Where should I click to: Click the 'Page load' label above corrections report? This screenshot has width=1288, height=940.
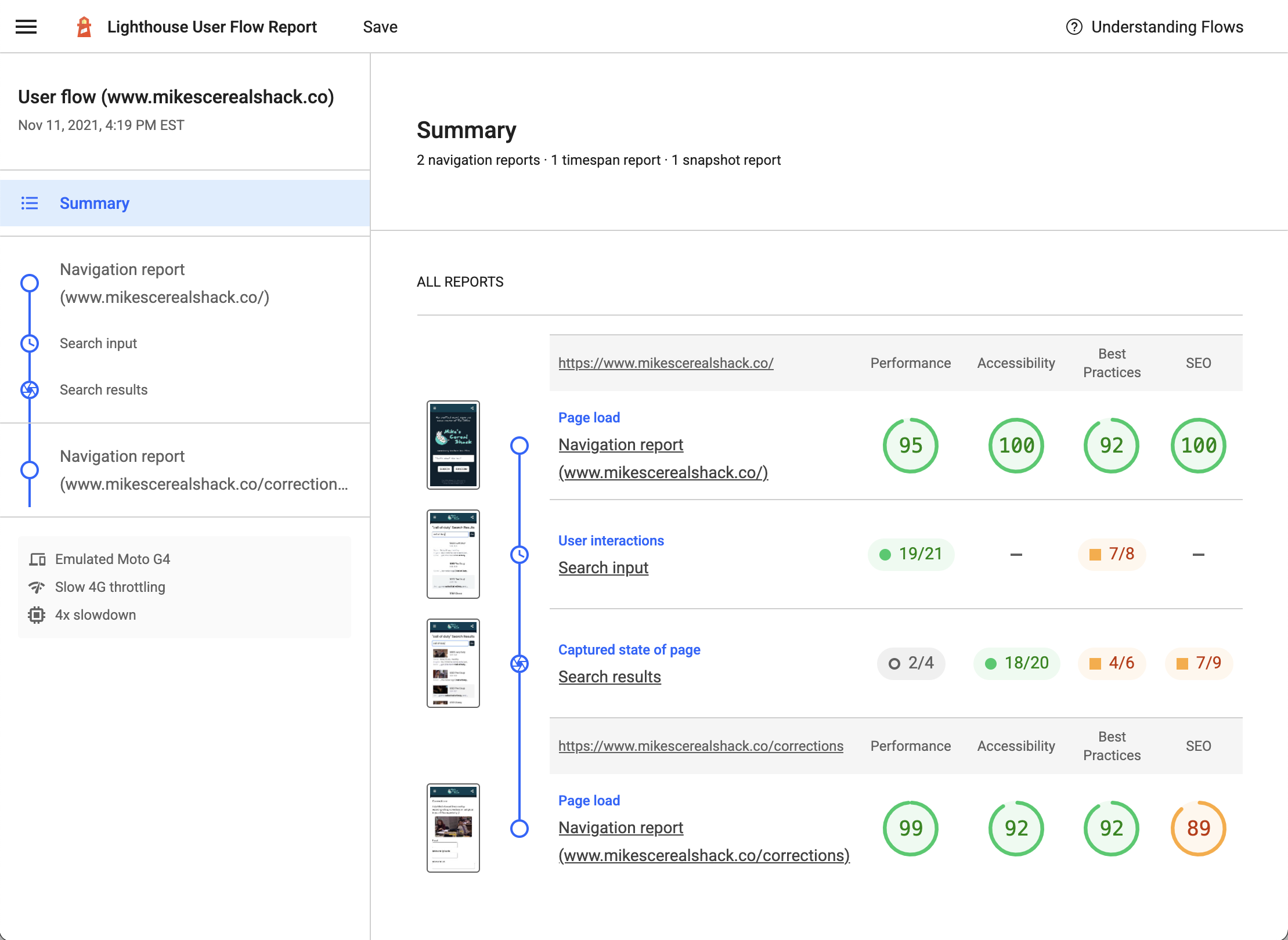coord(589,801)
